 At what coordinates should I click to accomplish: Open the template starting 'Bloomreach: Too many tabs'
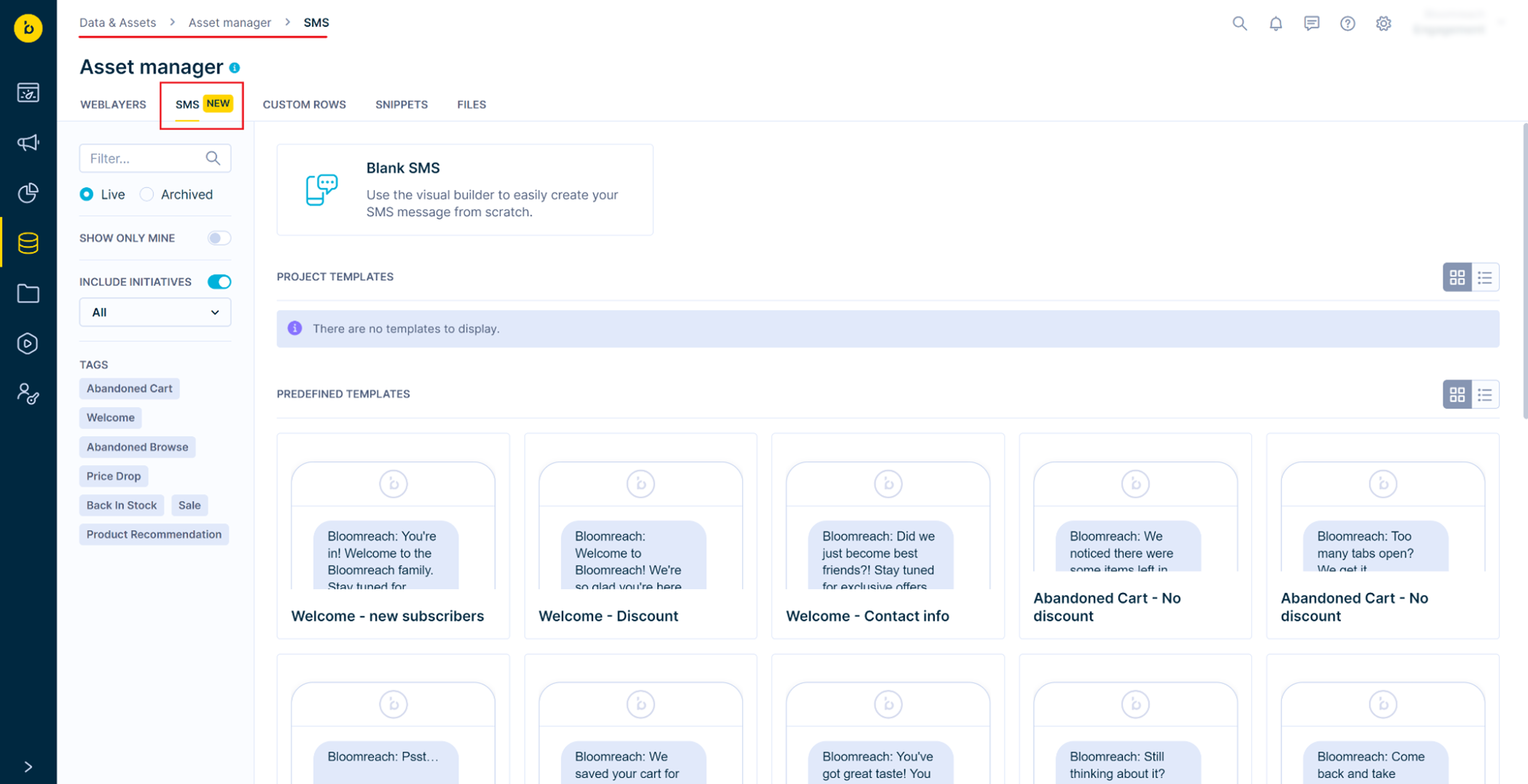[x=1383, y=536]
